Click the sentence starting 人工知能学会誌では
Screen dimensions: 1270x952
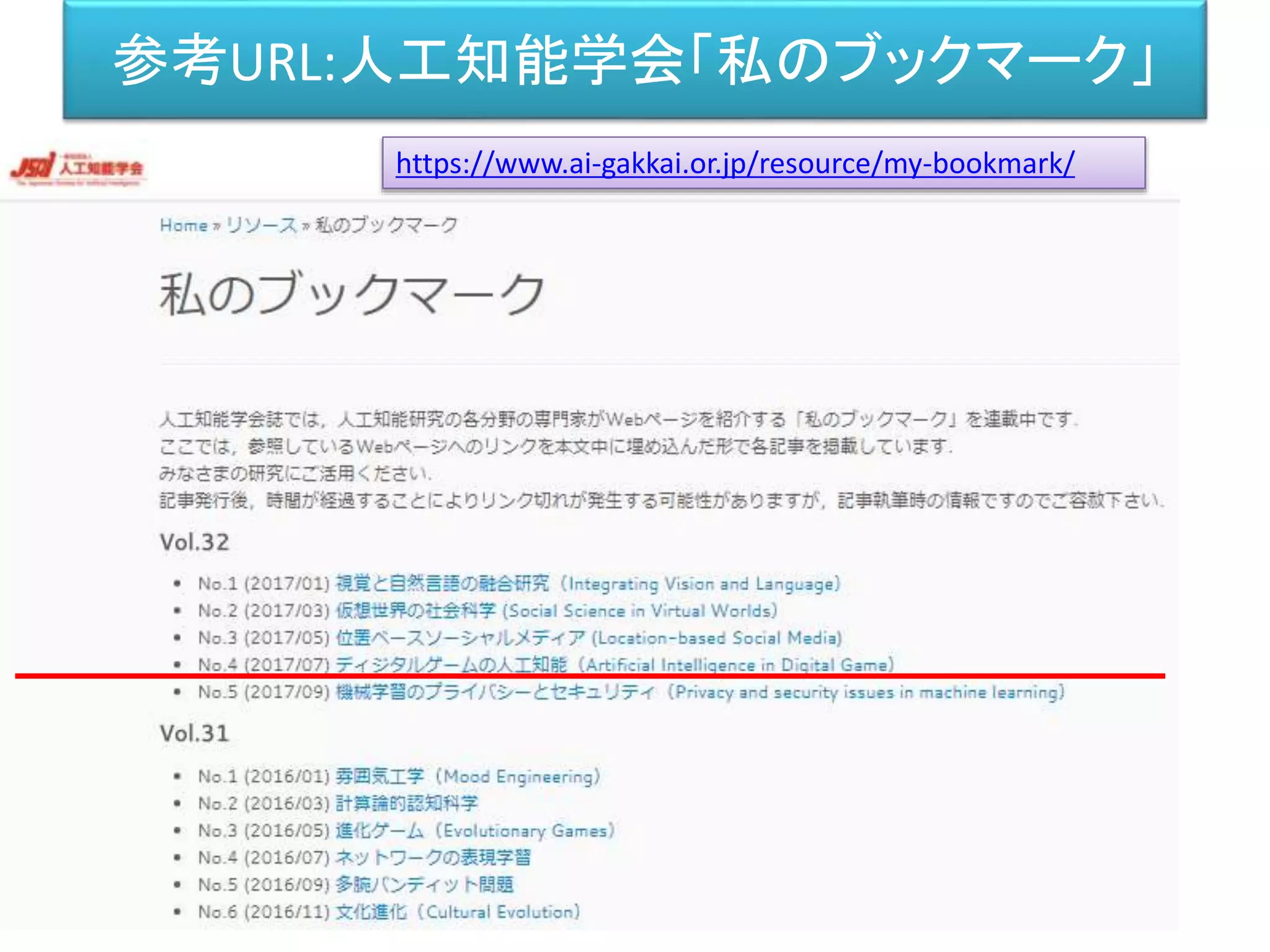619,420
